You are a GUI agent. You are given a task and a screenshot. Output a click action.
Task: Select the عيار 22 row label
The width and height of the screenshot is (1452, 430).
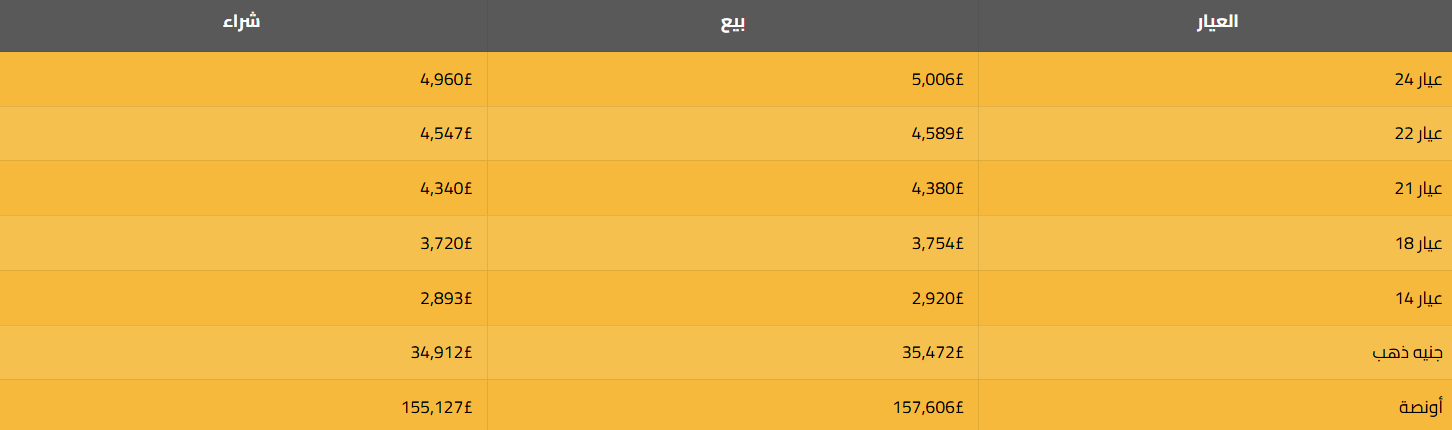[x=1418, y=134]
